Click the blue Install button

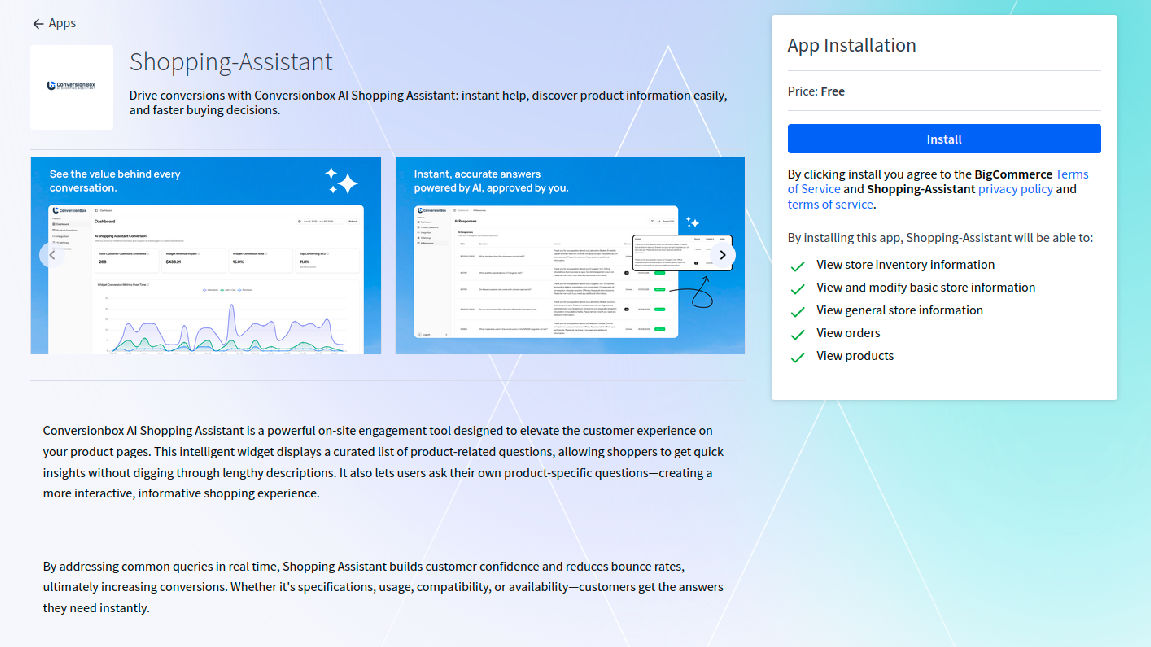[x=944, y=139]
